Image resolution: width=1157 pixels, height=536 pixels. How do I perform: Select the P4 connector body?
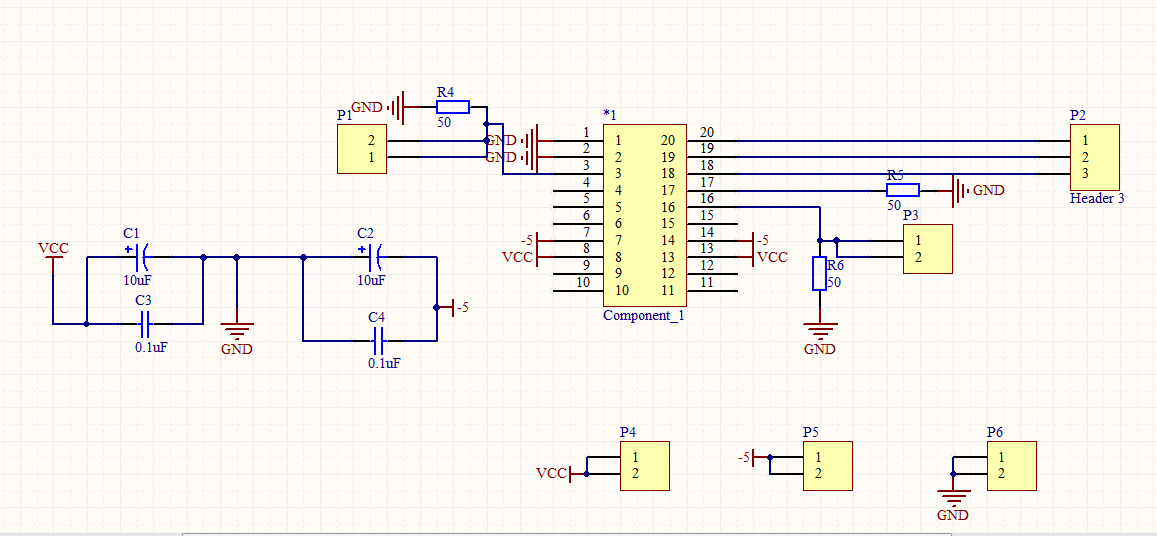click(644, 466)
